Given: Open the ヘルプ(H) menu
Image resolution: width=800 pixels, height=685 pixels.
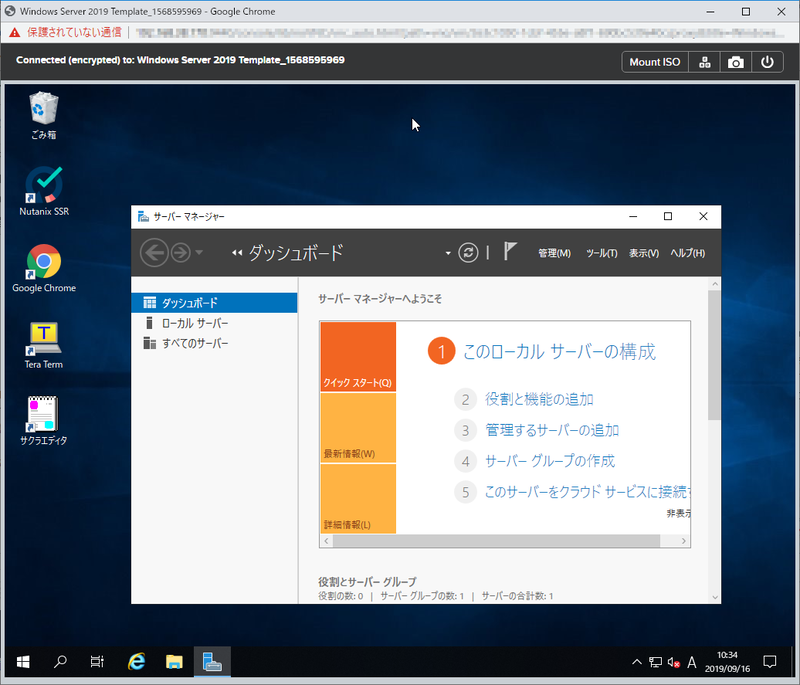Looking at the screenshot, I should point(687,253).
